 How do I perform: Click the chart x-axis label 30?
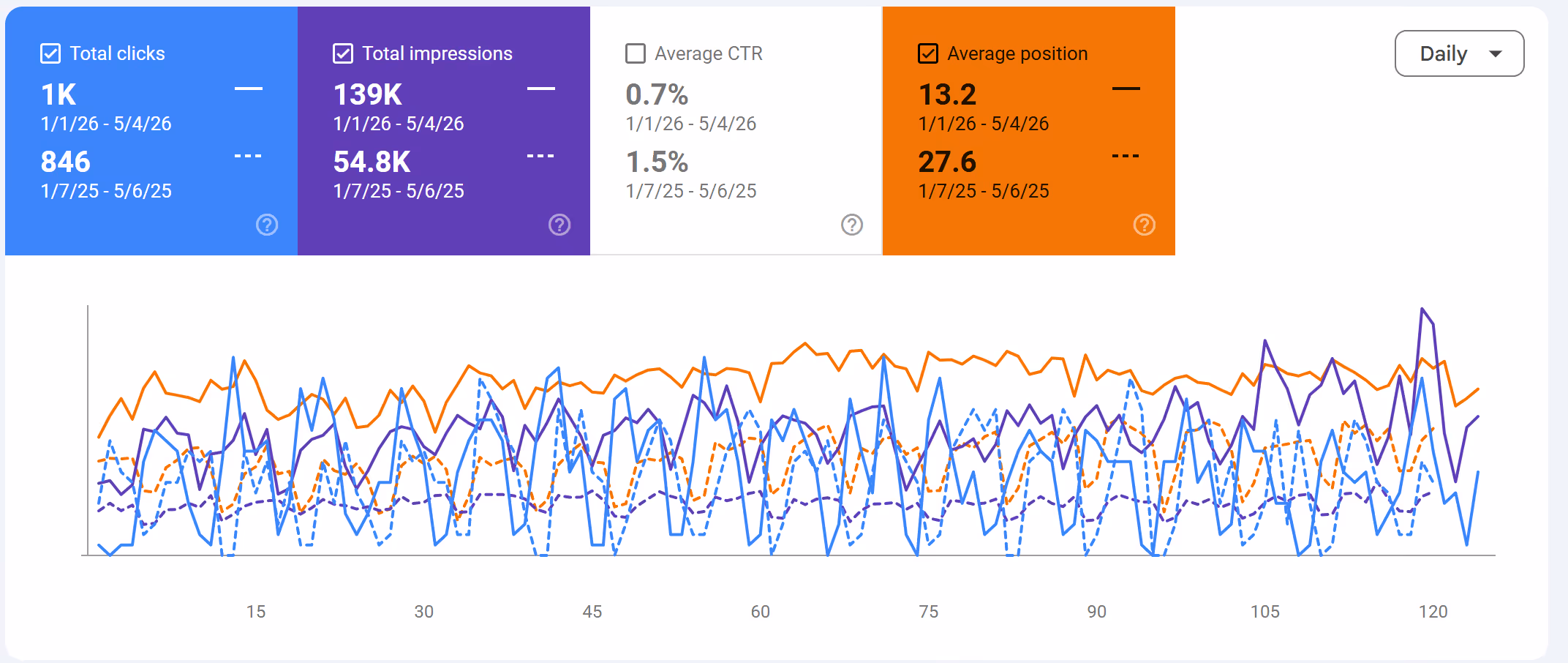coord(424,612)
